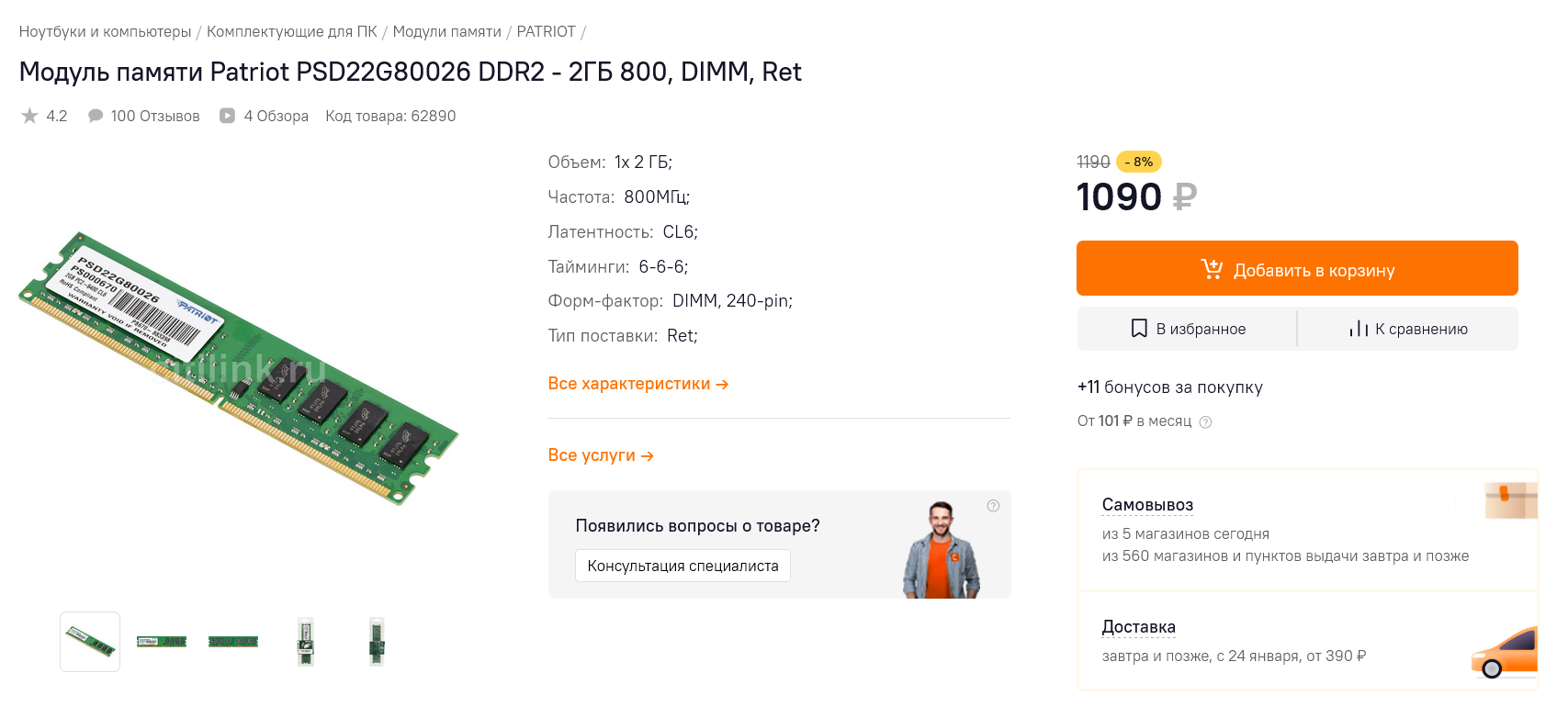Expand all services link
This screenshot has height=718, width=1568.
600,455
